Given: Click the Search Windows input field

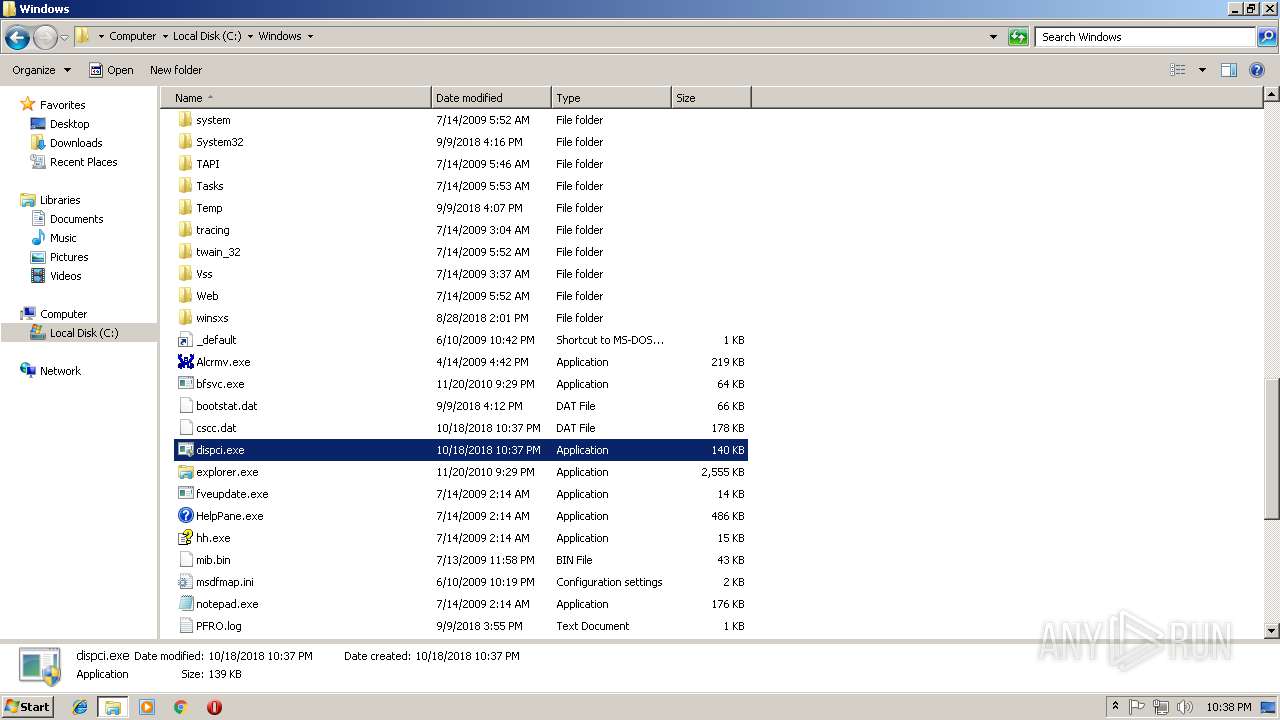Looking at the screenshot, I should tap(1146, 37).
